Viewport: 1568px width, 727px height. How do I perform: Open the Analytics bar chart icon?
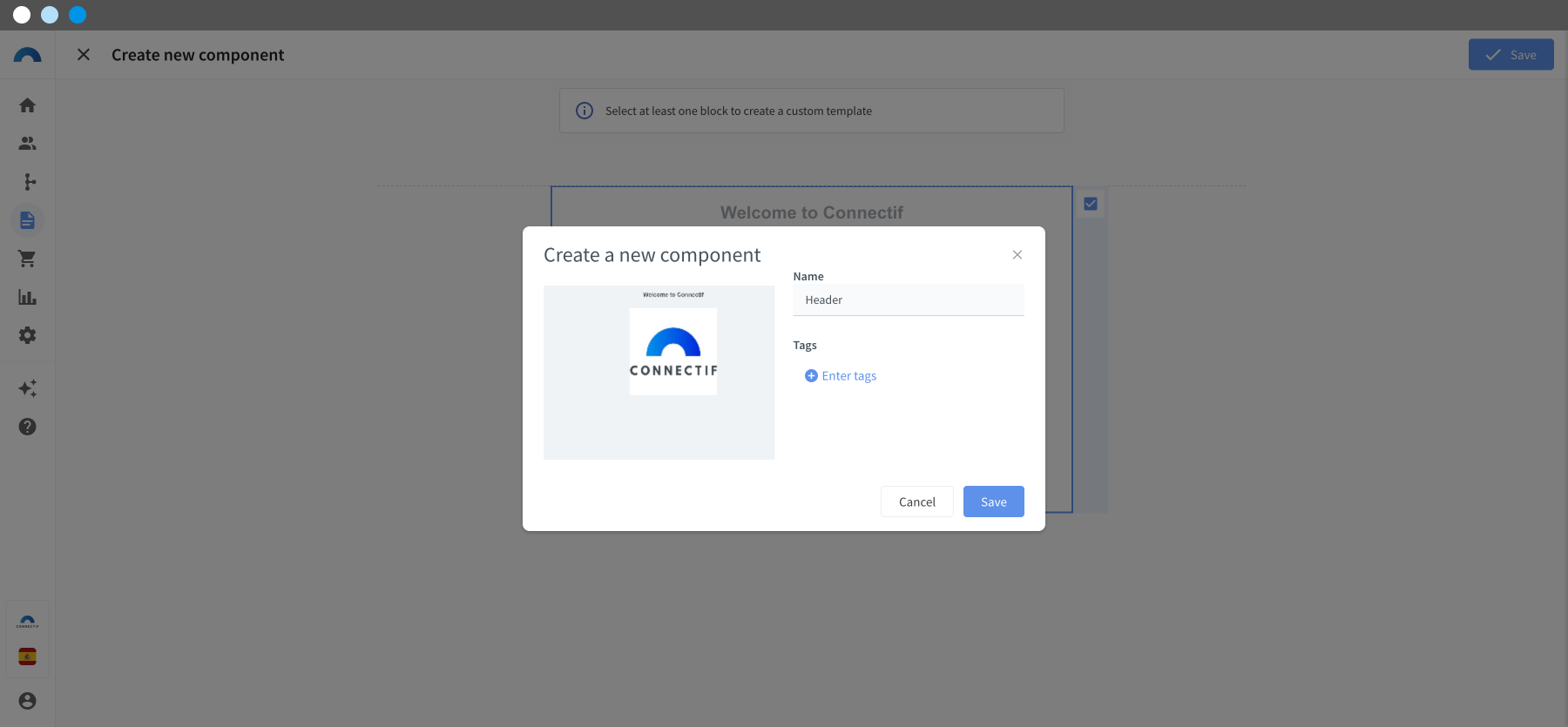tap(27, 297)
